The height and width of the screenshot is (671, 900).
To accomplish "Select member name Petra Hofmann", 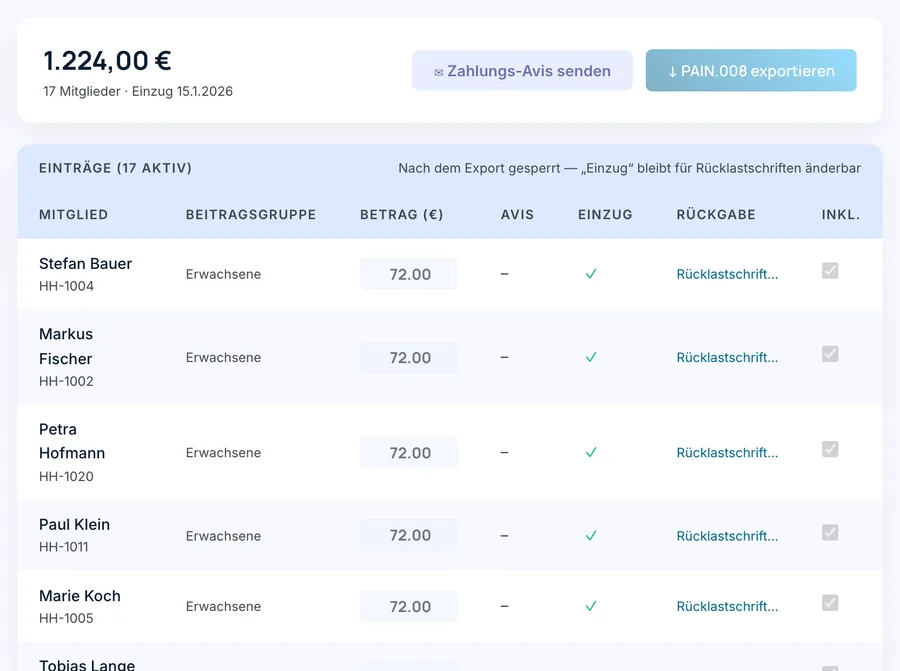I will (x=72, y=441).
